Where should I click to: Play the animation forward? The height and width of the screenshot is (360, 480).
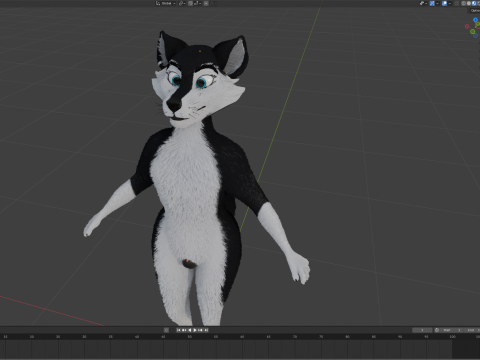coord(195,330)
